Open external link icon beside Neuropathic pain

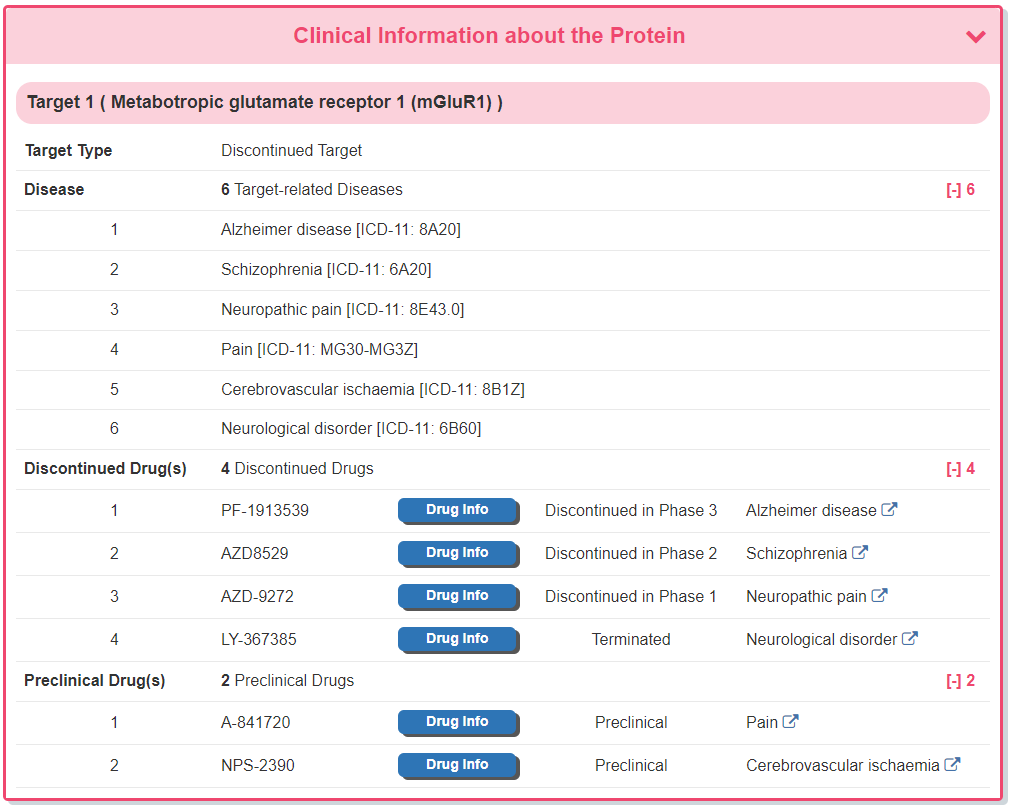coord(879,596)
